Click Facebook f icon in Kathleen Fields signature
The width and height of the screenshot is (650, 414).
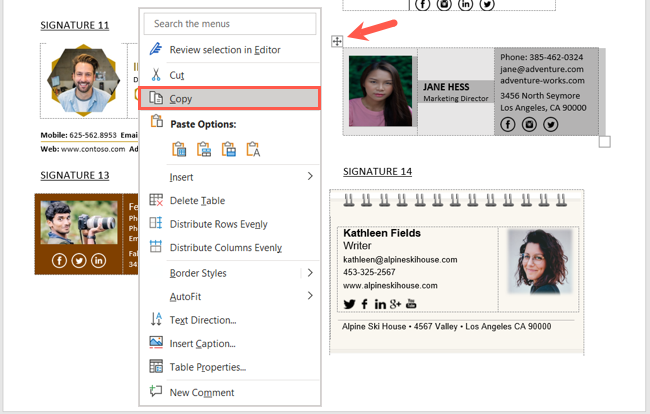point(364,304)
